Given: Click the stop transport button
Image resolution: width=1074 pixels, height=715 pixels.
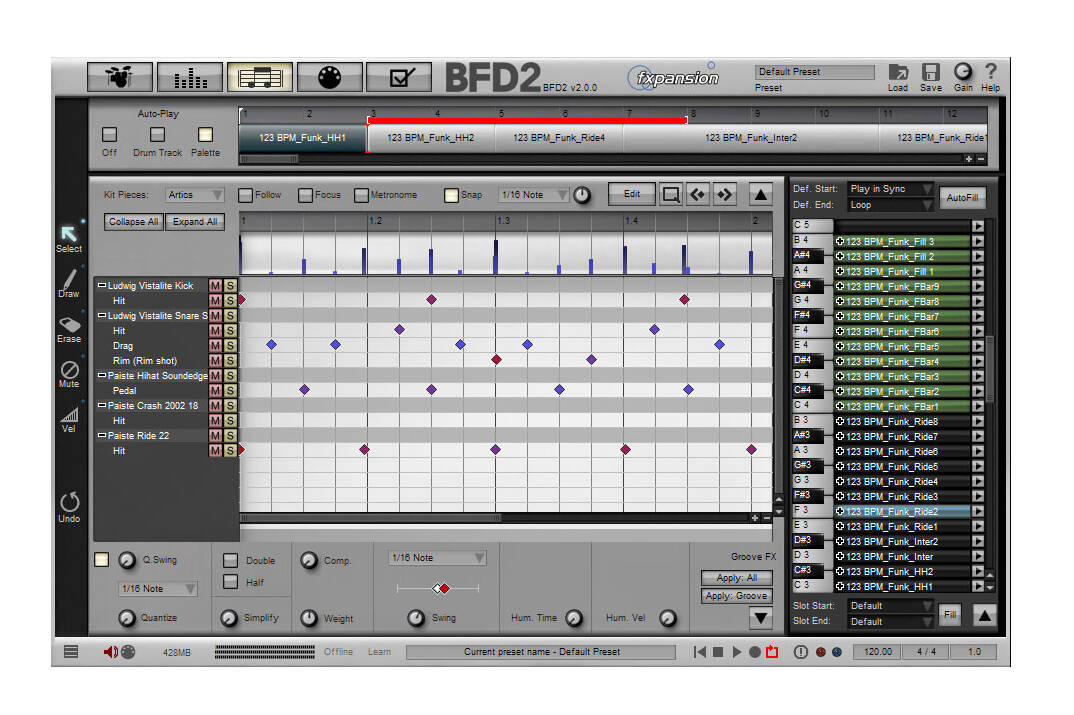Looking at the screenshot, I should (x=718, y=652).
